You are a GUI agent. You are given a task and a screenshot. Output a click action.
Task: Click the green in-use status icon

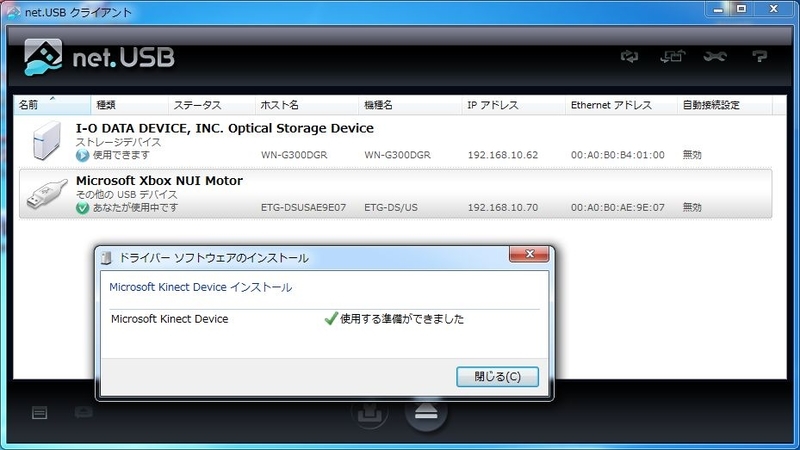click(x=82, y=208)
